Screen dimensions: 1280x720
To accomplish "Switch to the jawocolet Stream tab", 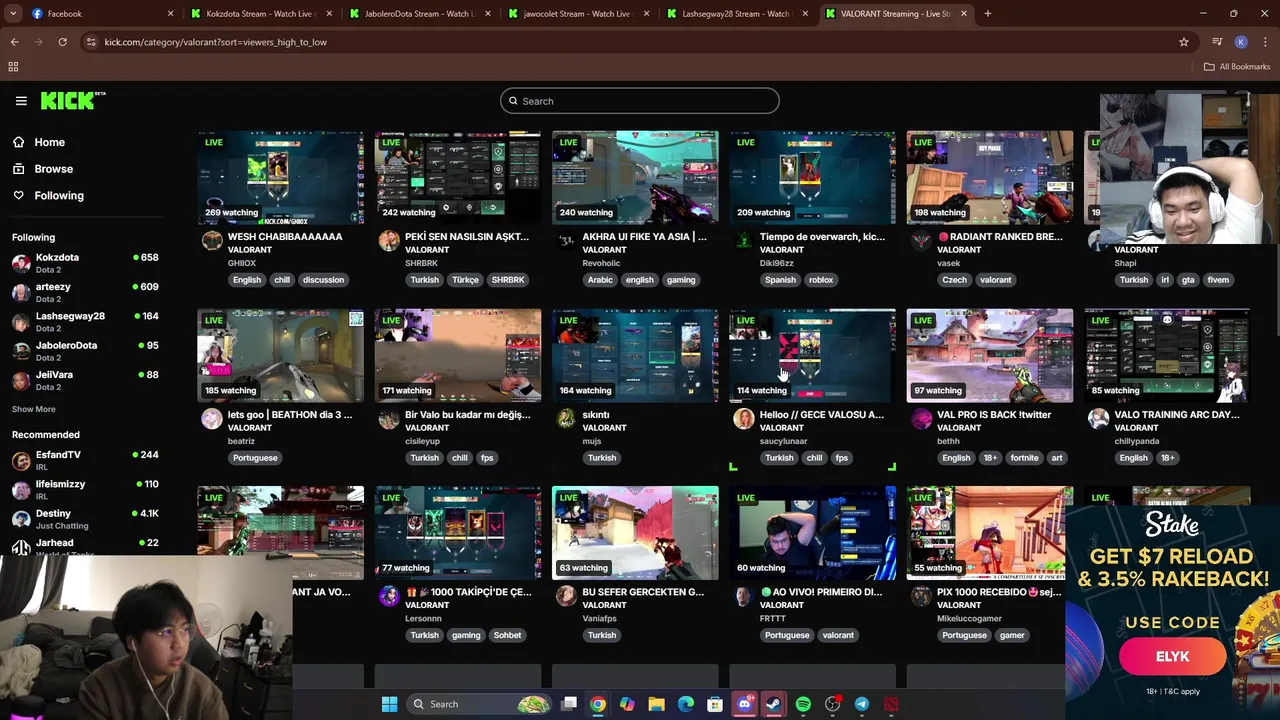I will click(580, 14).
